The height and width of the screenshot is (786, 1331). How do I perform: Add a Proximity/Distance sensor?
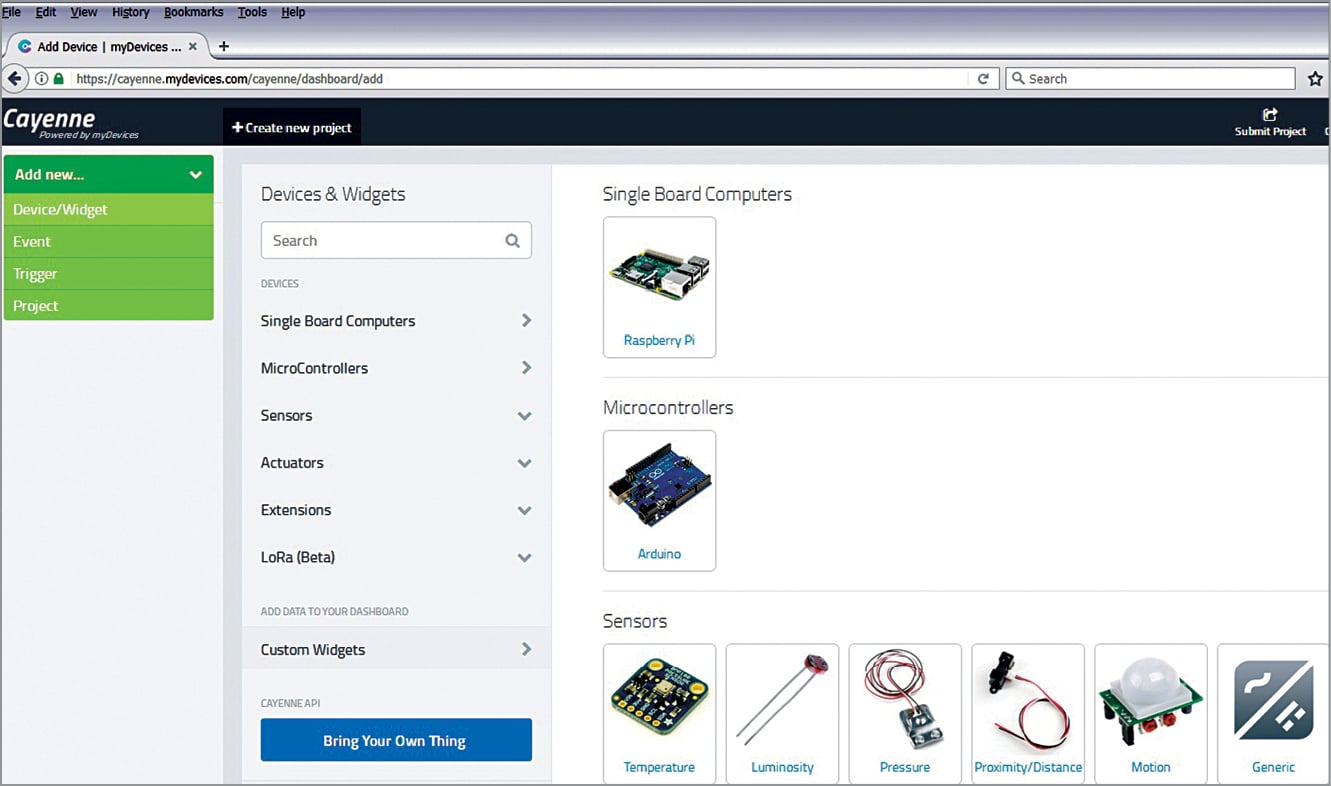click(x=1027, y=710)
